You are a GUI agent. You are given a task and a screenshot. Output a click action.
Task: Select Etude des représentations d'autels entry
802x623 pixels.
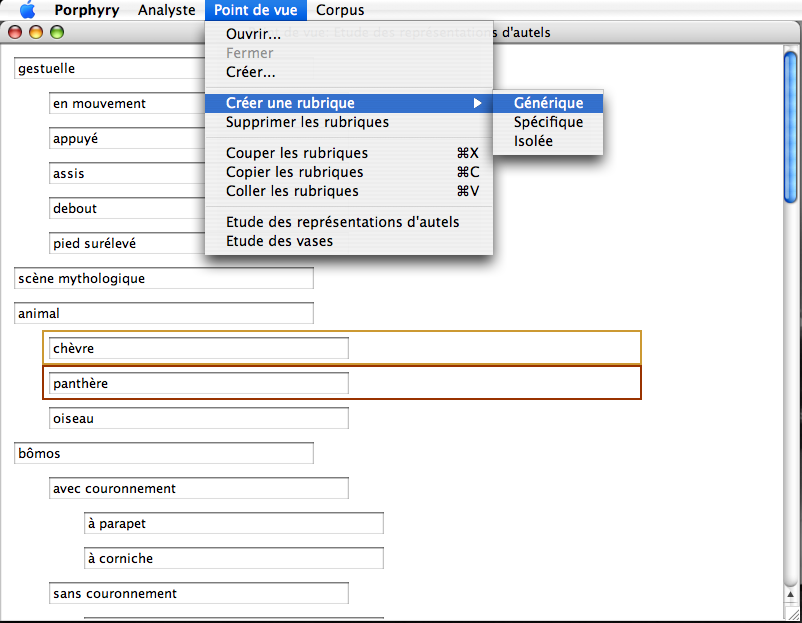click(342, 222)
